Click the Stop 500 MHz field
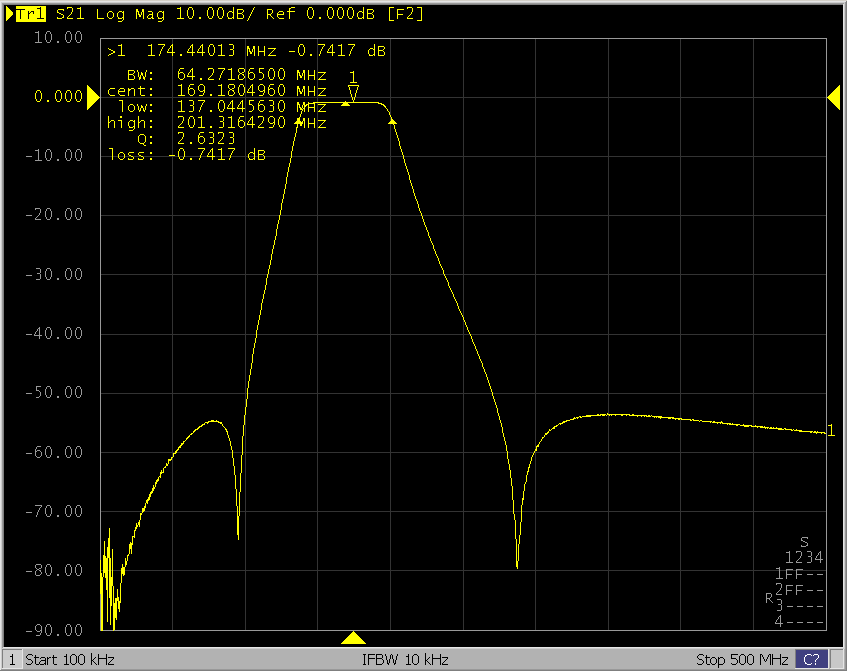The height and width of the screenshot is (671, 847). pos(742,660)
